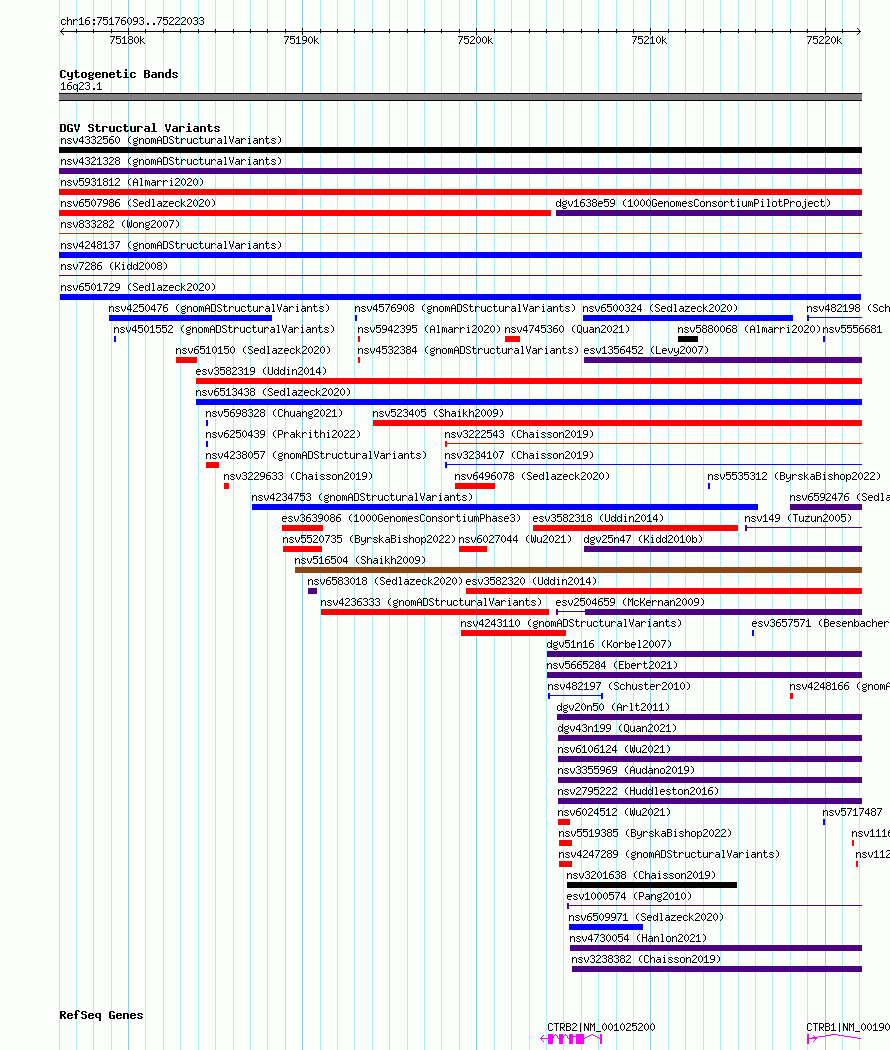The width and height of the screenshot is (890, 1050).
Task: Open nsv5520735 (ByrskaBishop2022) label
Action: (x=369, y=539)
